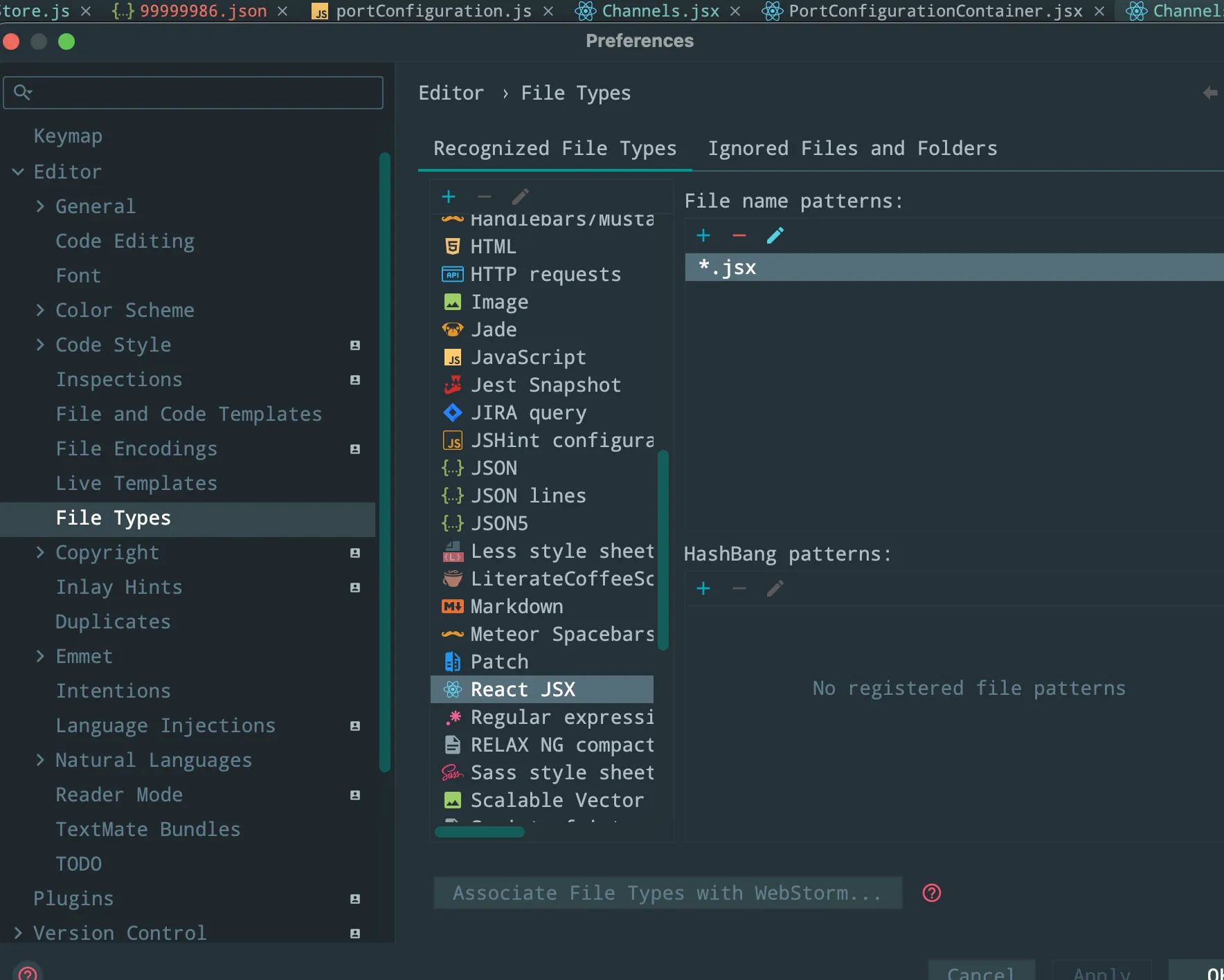
Task: Select JIRA query file type
Action: click(x=542, y=412)
